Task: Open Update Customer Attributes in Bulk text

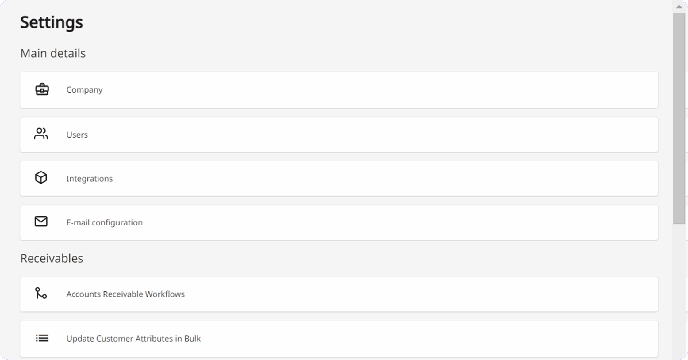Action: pos(134,338)
